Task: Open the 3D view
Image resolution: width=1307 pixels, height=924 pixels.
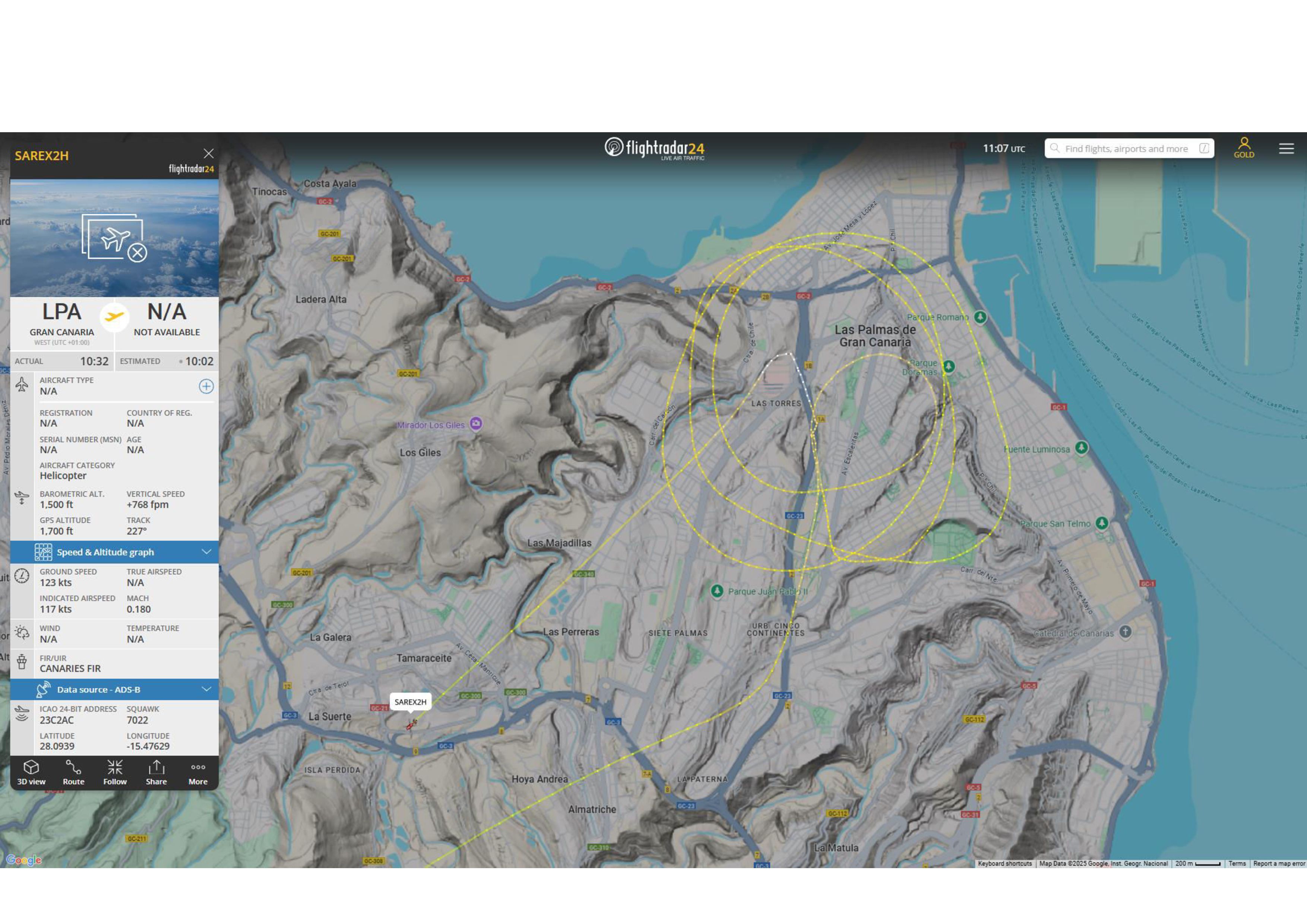Action: 31,773
